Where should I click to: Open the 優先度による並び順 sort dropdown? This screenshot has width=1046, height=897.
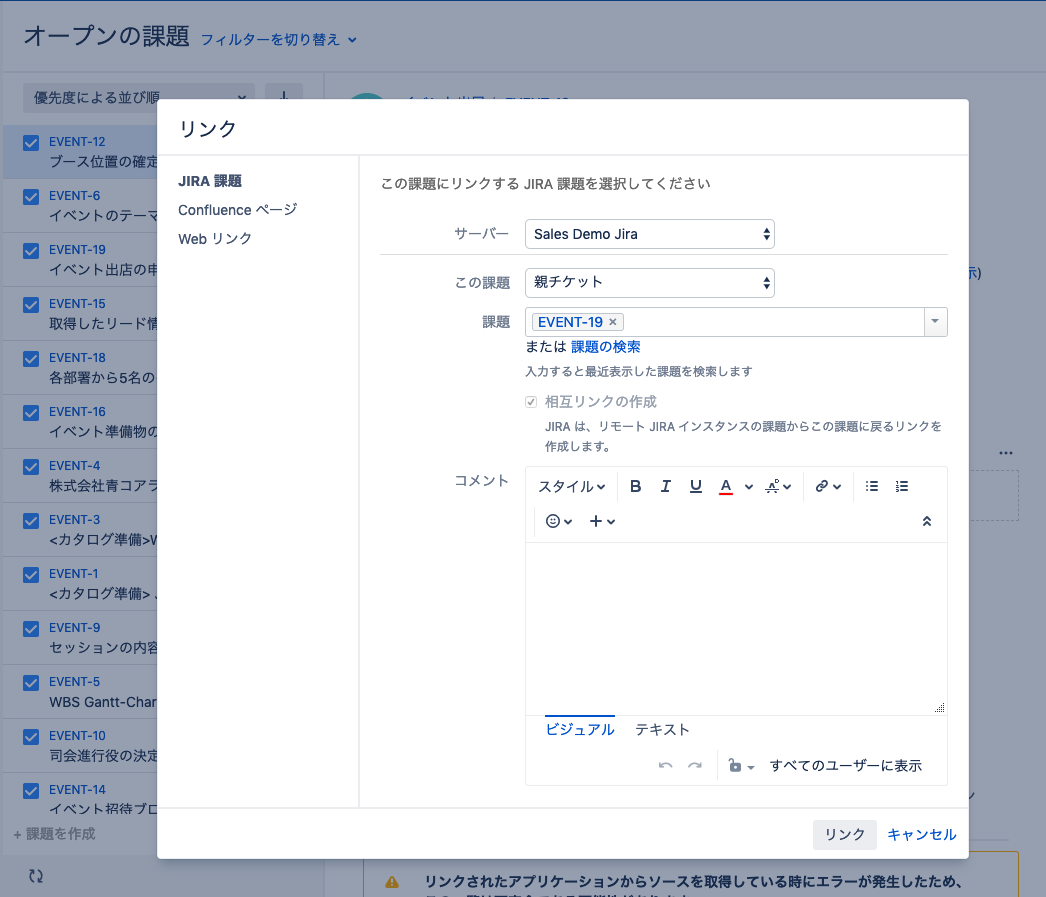139,97
